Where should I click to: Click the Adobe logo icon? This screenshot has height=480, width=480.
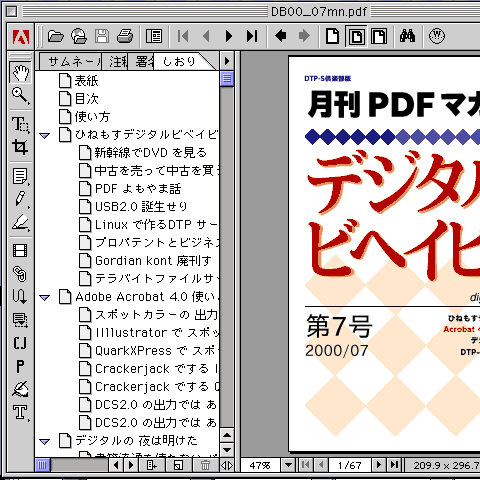coord(21,36)
